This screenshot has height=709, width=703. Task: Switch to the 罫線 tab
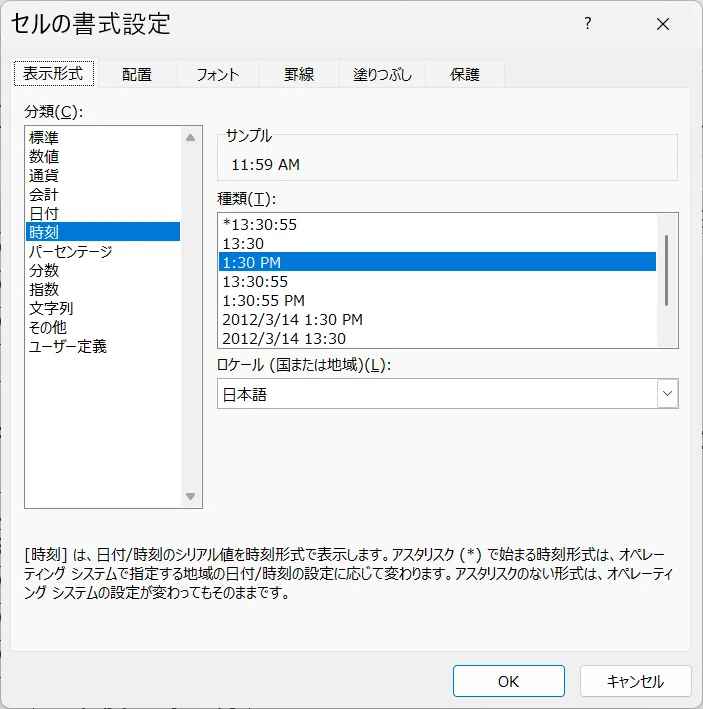point(299,74)
